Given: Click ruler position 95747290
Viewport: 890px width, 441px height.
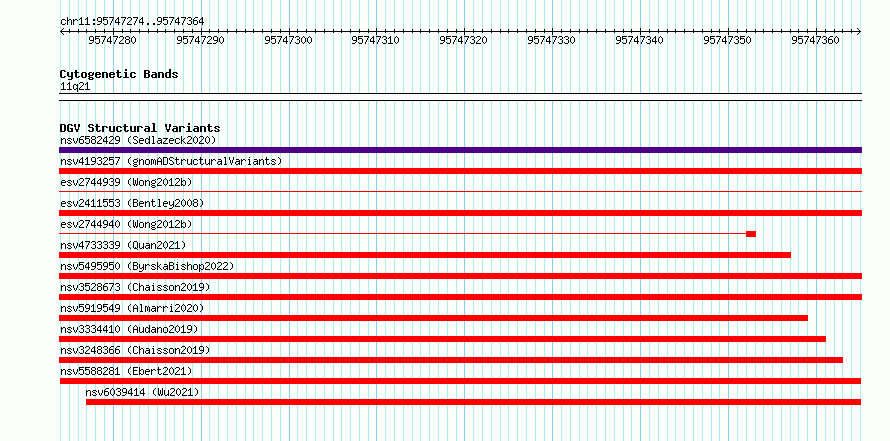Looking at the screenshot, I should [x=201, y=40].
